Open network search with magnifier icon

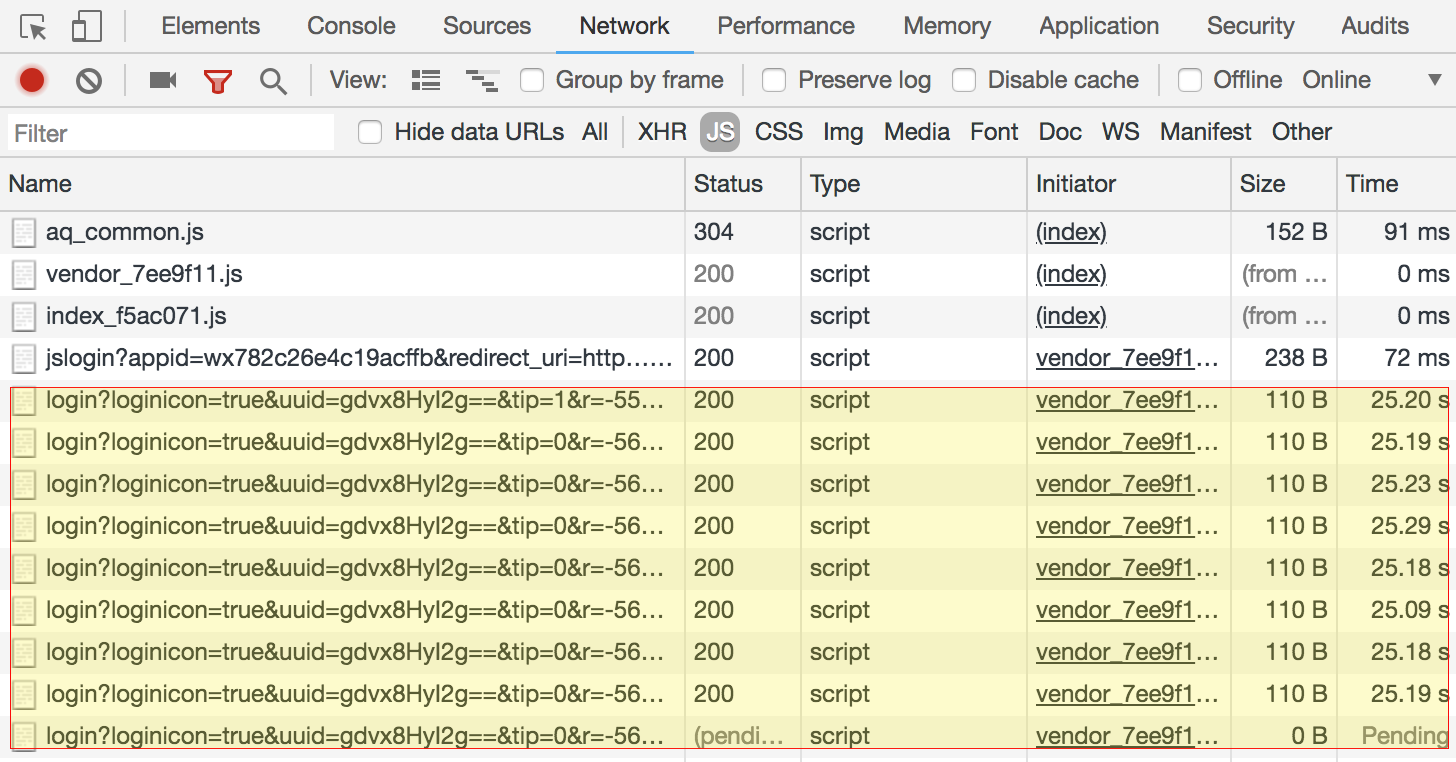(273, 80)
